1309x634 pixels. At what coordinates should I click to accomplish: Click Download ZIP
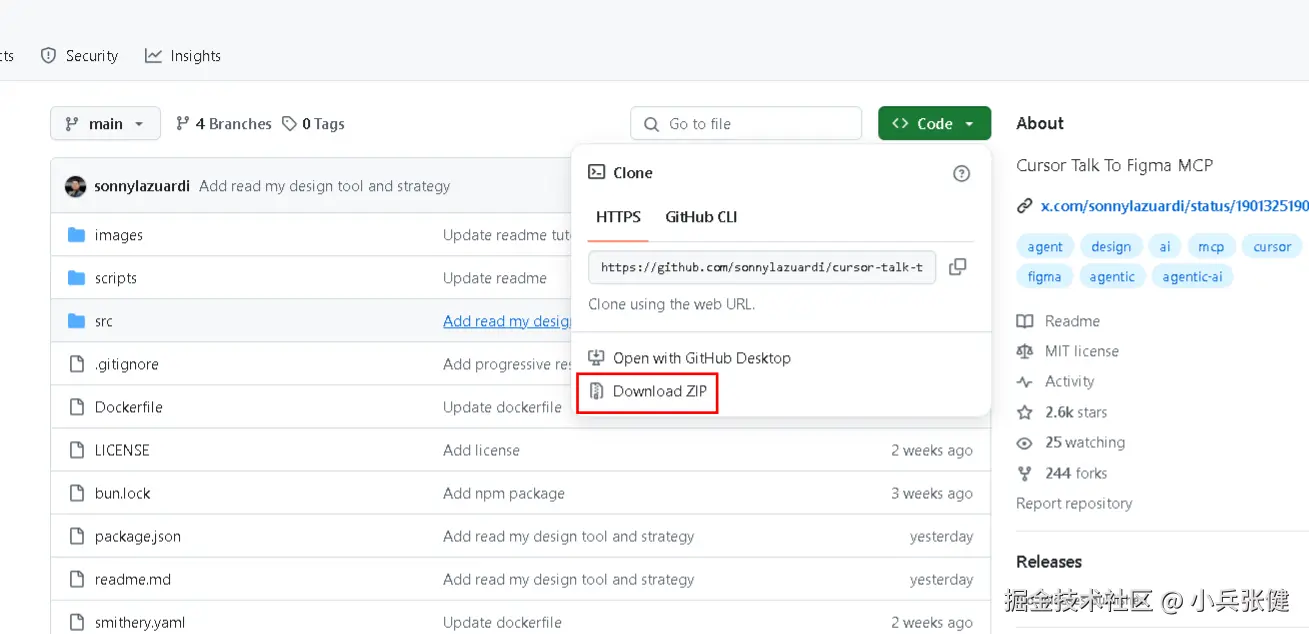[x=659, y=391]
